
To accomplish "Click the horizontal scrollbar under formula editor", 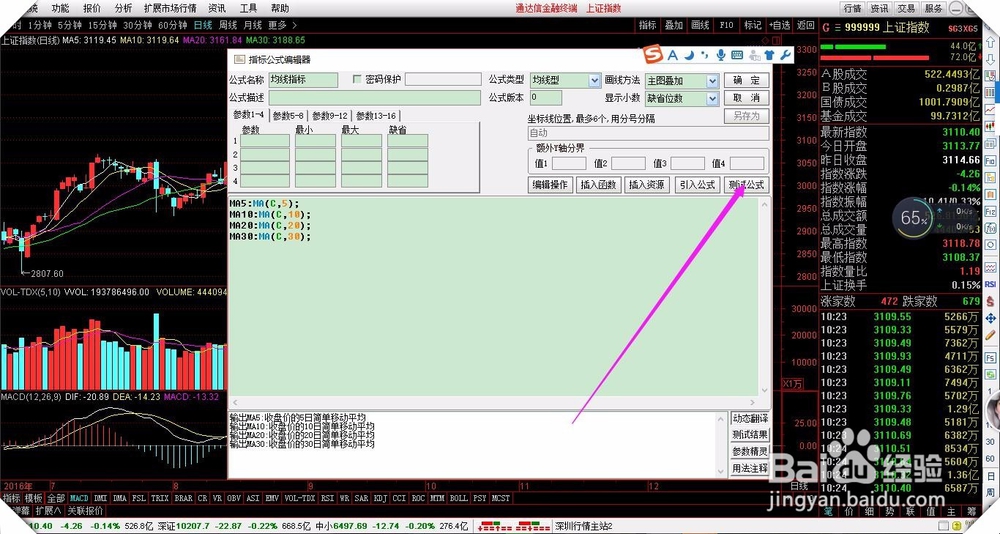I will [493, 403].
